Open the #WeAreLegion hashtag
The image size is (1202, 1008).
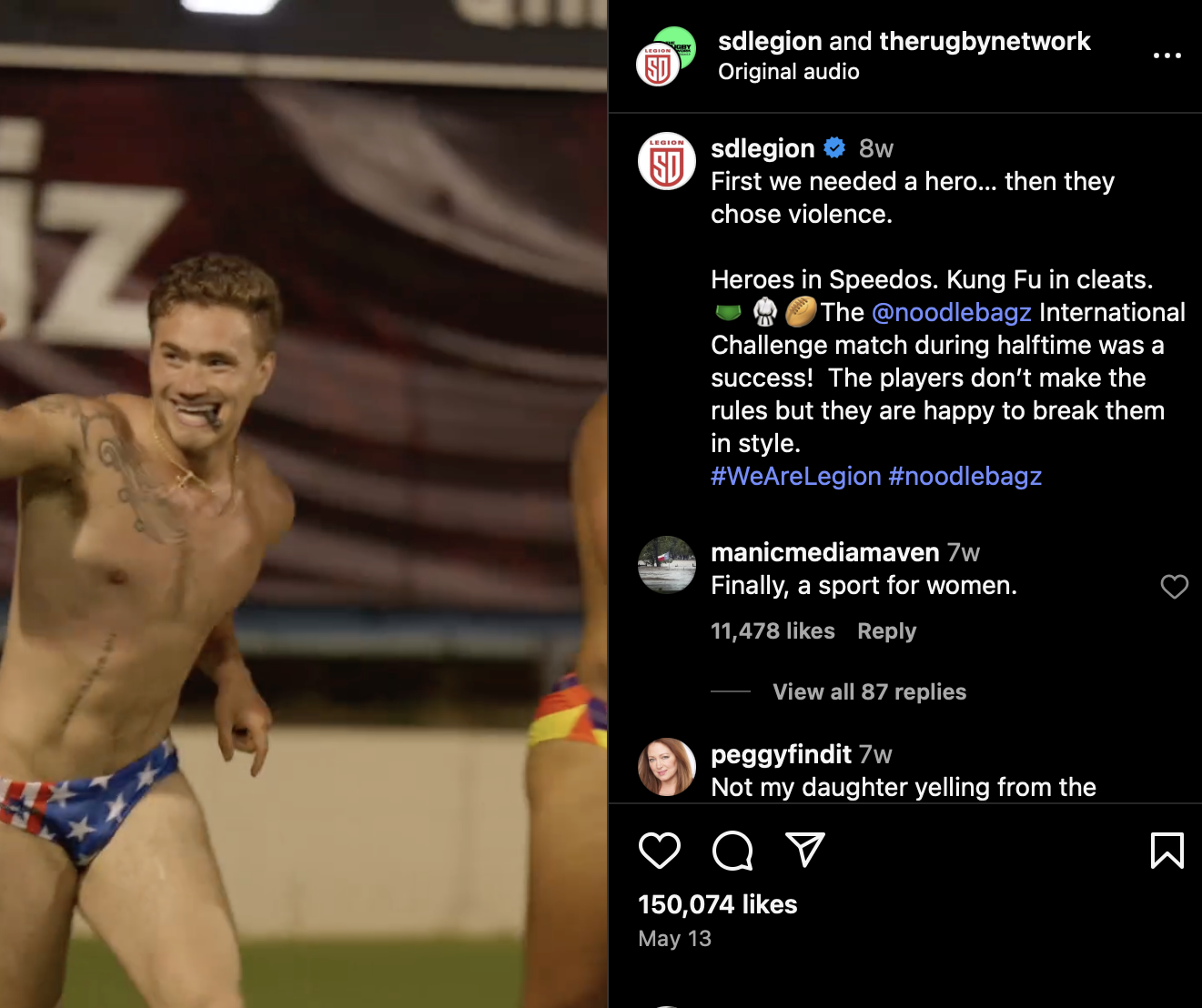795,476
